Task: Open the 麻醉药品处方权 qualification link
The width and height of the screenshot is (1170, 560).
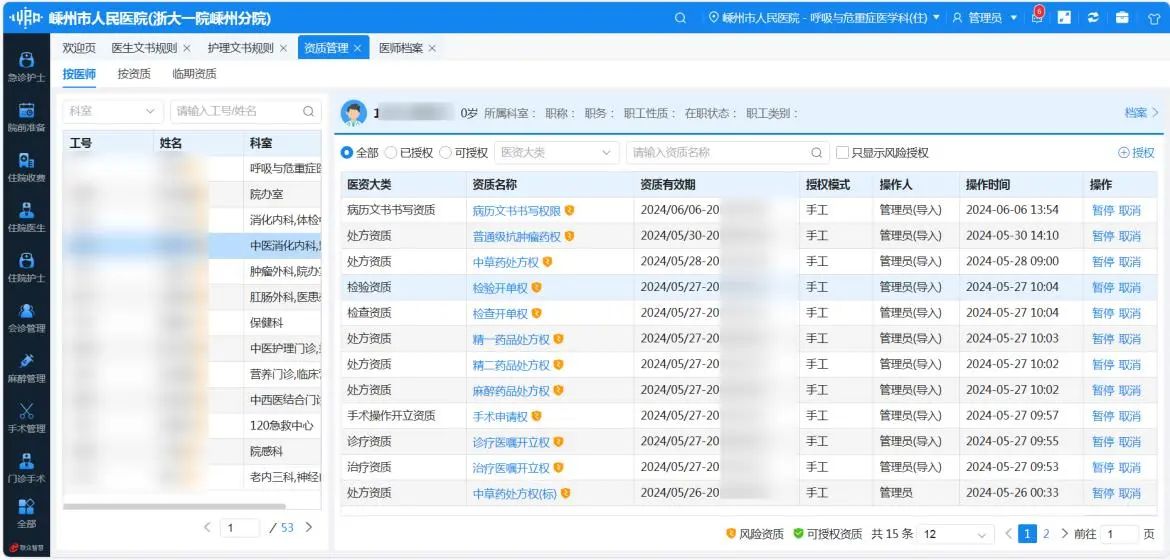Action: 511,391
